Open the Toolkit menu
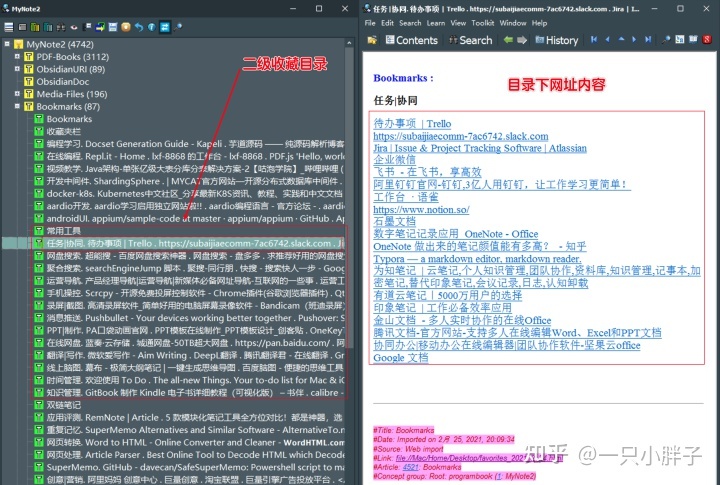This screenshot has height=485, width=720. 483,23
